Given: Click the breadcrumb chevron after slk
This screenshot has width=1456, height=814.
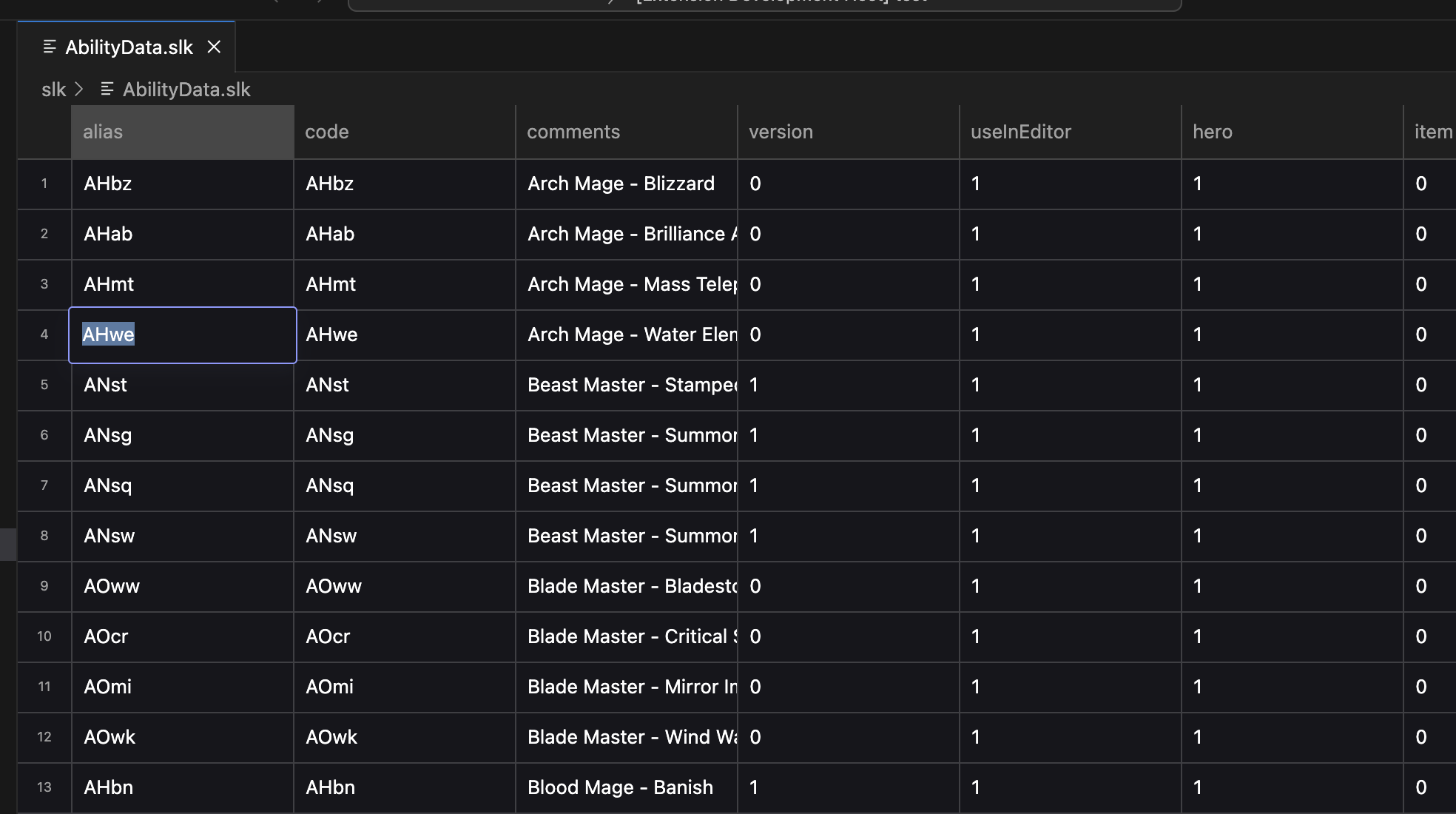Looking at the screenshot, I should point(79,90).
